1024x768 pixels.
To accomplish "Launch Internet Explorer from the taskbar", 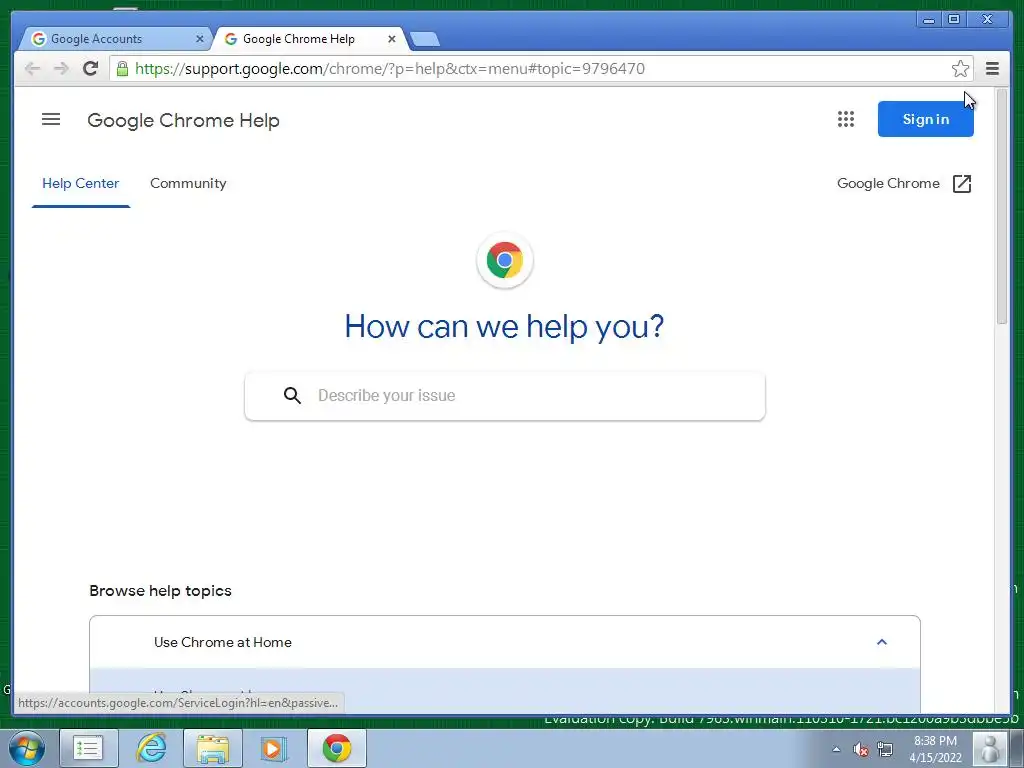I will pyautogui.click(x=152, y=748).
